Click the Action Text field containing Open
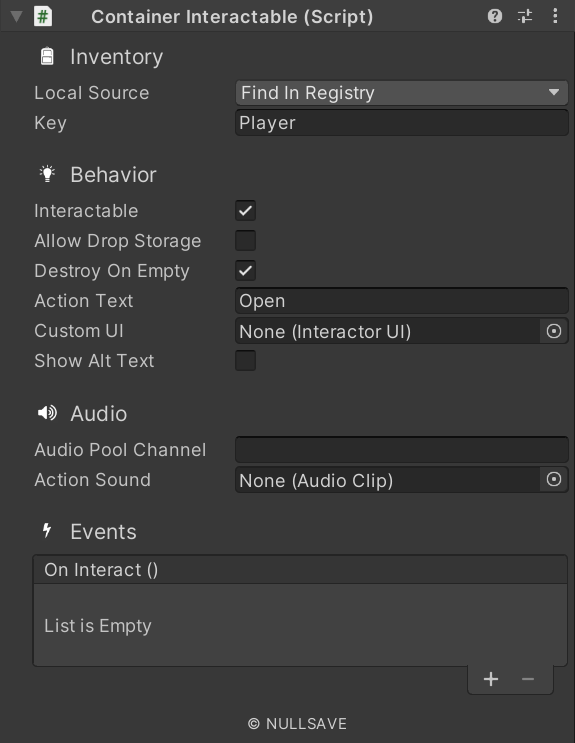The width and height of the screenshot is (575, 743). [402, 301]
